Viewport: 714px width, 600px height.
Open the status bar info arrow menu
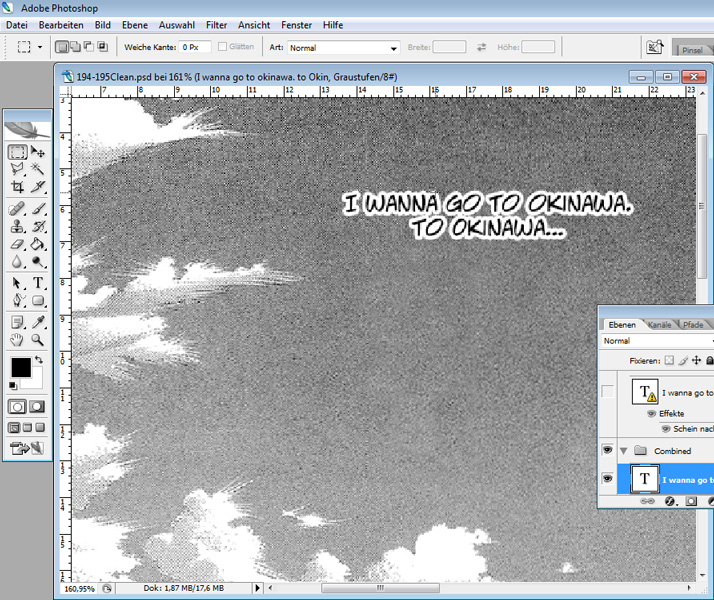pyautogui.click(x=257, y=588)
